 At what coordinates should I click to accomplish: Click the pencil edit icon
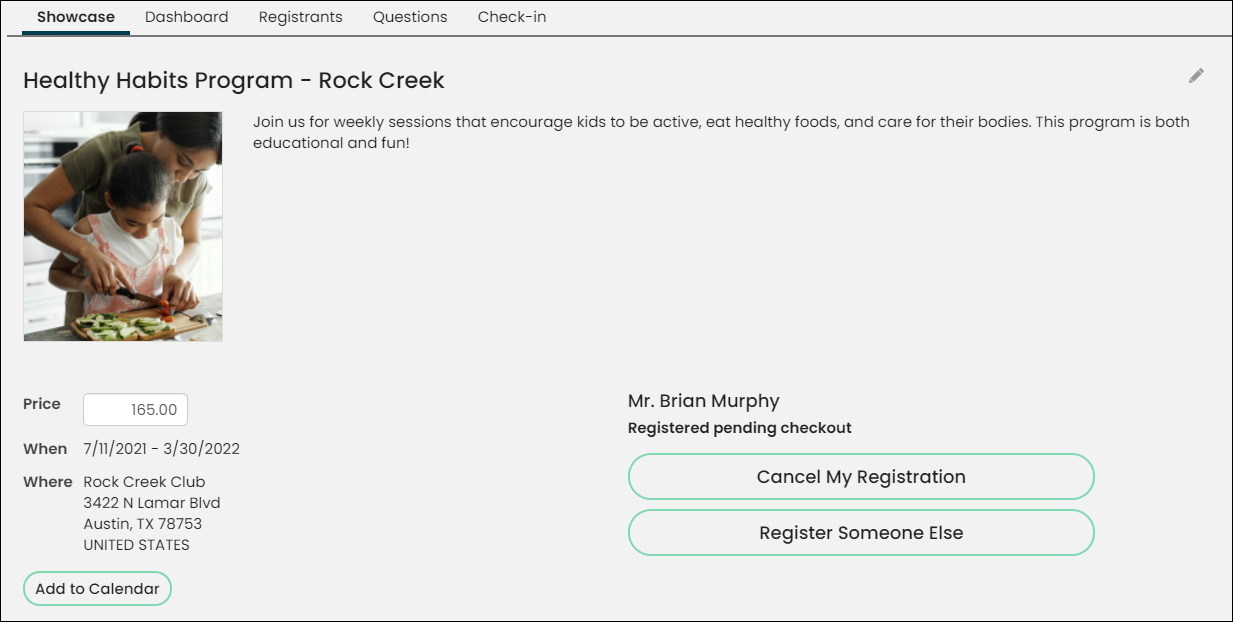[x=1196, y=76]
